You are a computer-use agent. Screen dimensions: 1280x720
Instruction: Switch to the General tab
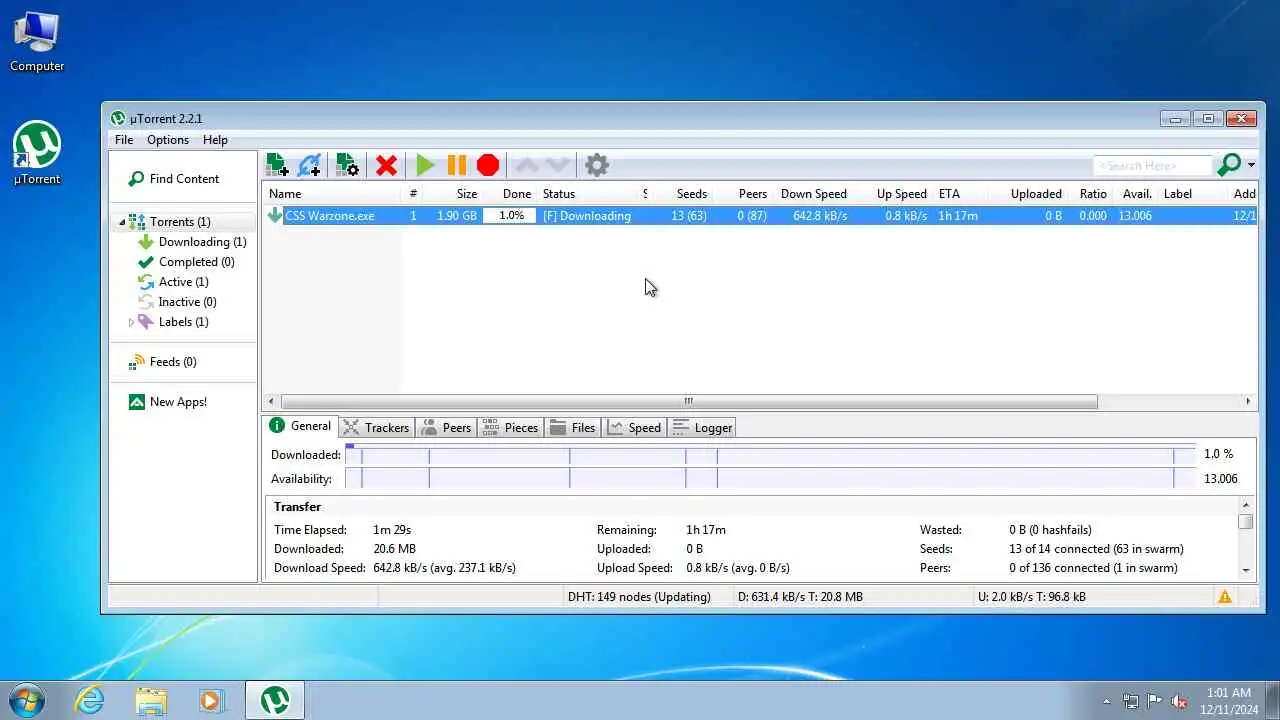click(x=300, y=426)
